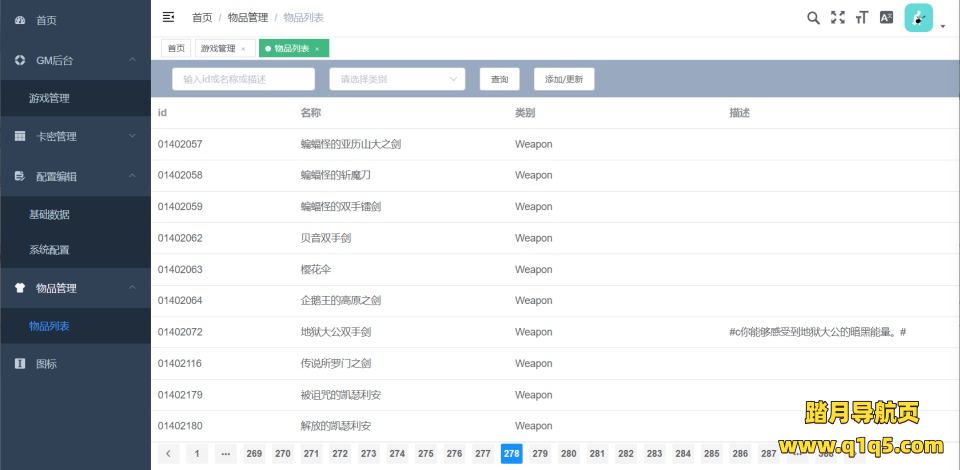Click the user avatar image
This screenshot has height=470, width=960.
[x=918, y=18]
